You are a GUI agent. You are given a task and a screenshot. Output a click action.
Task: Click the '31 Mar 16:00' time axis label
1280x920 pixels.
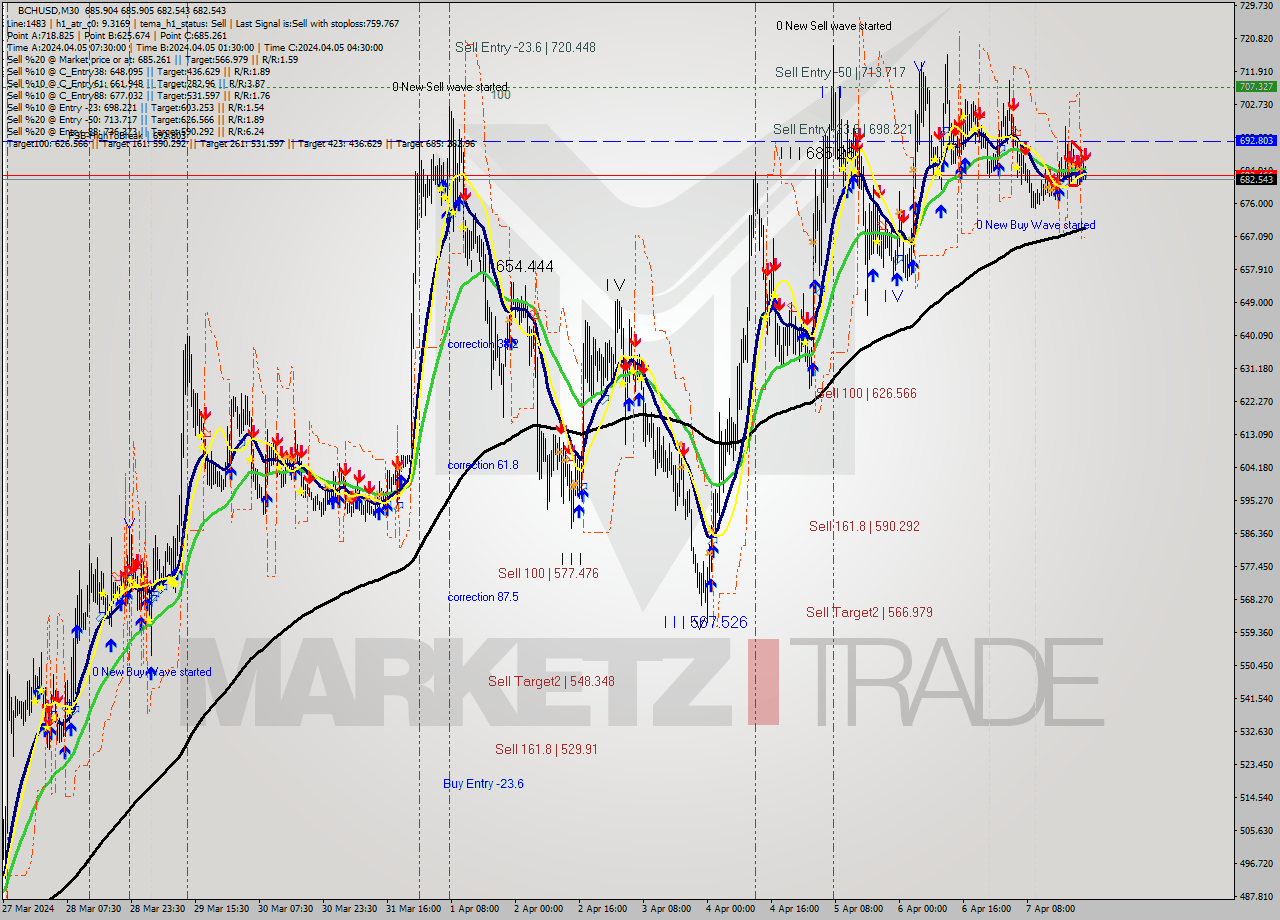tap(414, 909)
